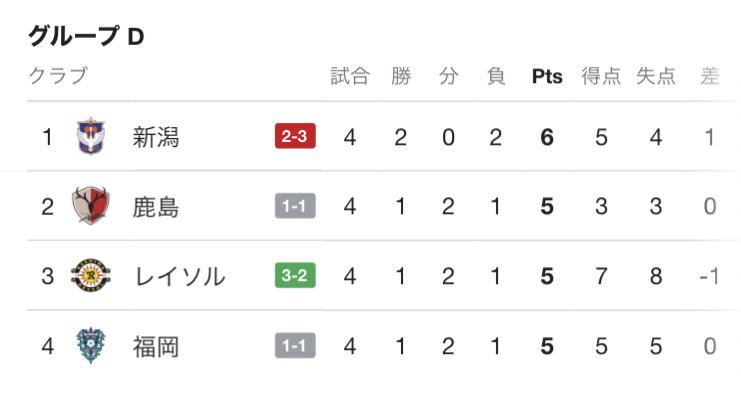Click the Albirex Niigata club crest
This screenshot has height=394, width=741.
91,136
